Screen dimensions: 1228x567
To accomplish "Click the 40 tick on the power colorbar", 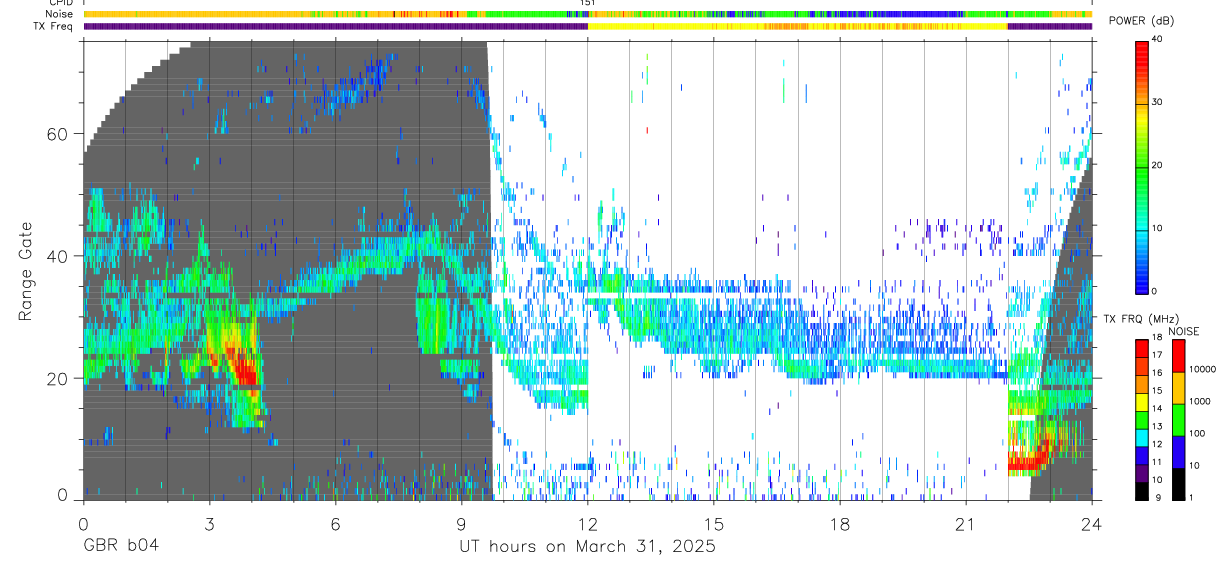I will [x=1158, y=39].
